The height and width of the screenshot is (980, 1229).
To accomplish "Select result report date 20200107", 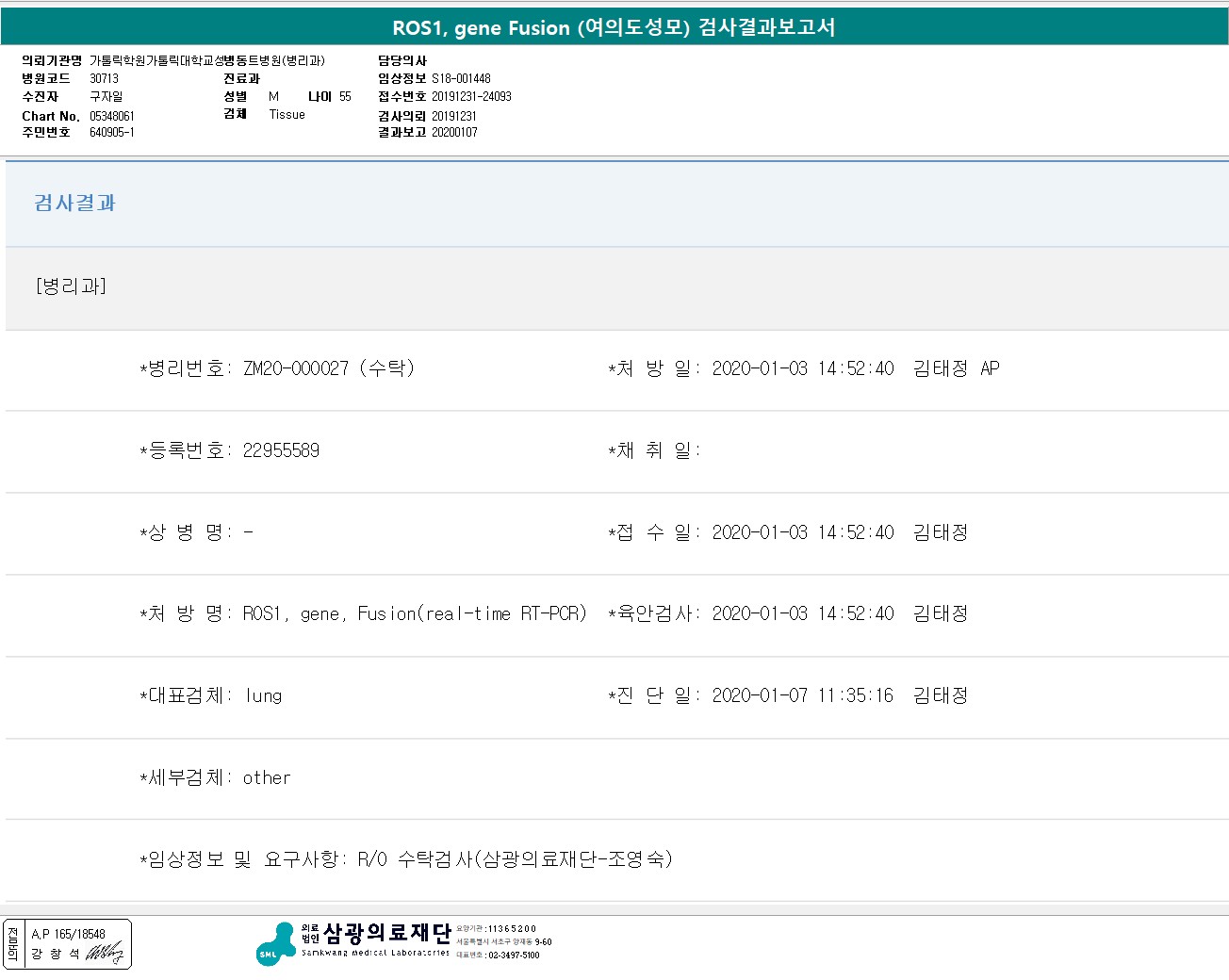I will pos(454,132).
